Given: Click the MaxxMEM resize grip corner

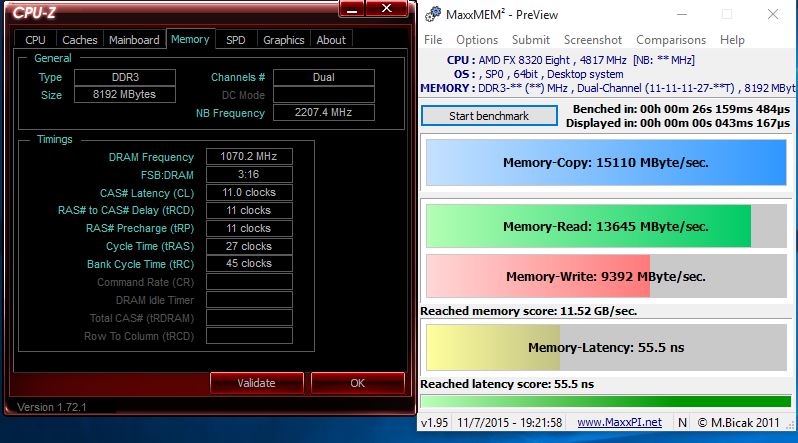Looking at the screenshot, I should tap(790, 425).
